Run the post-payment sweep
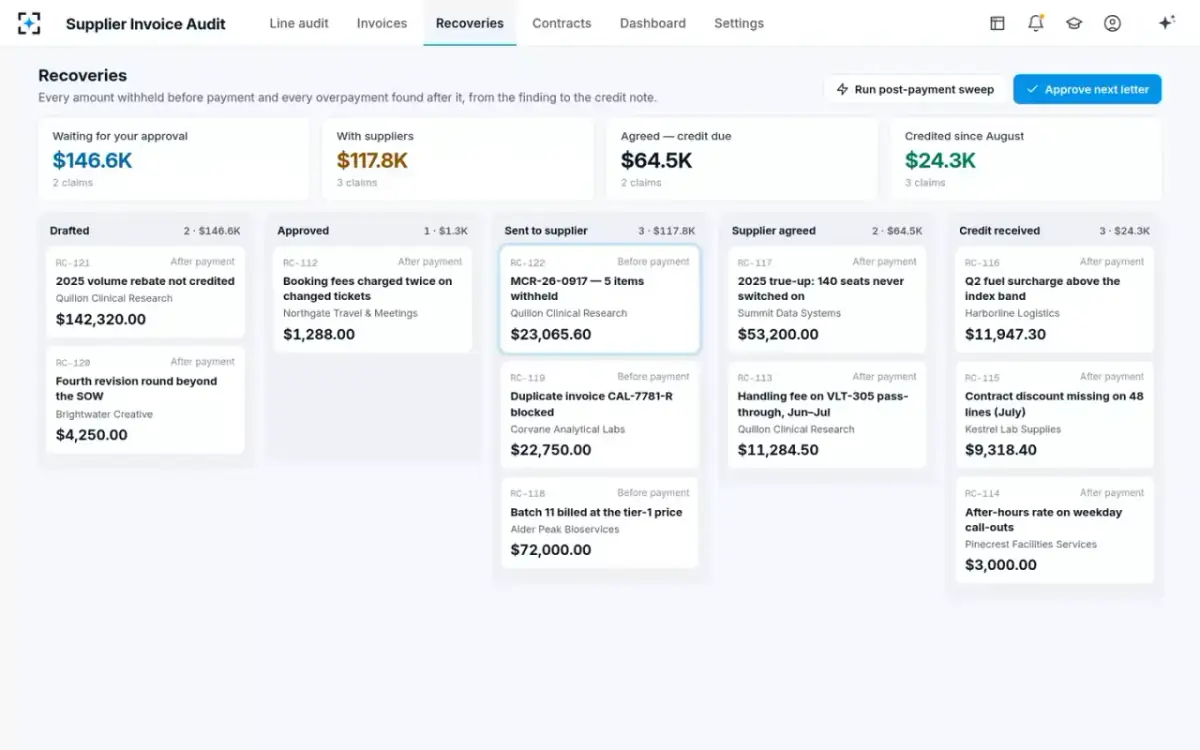Screen dimensions: 1200x750 tap(915, 89)
